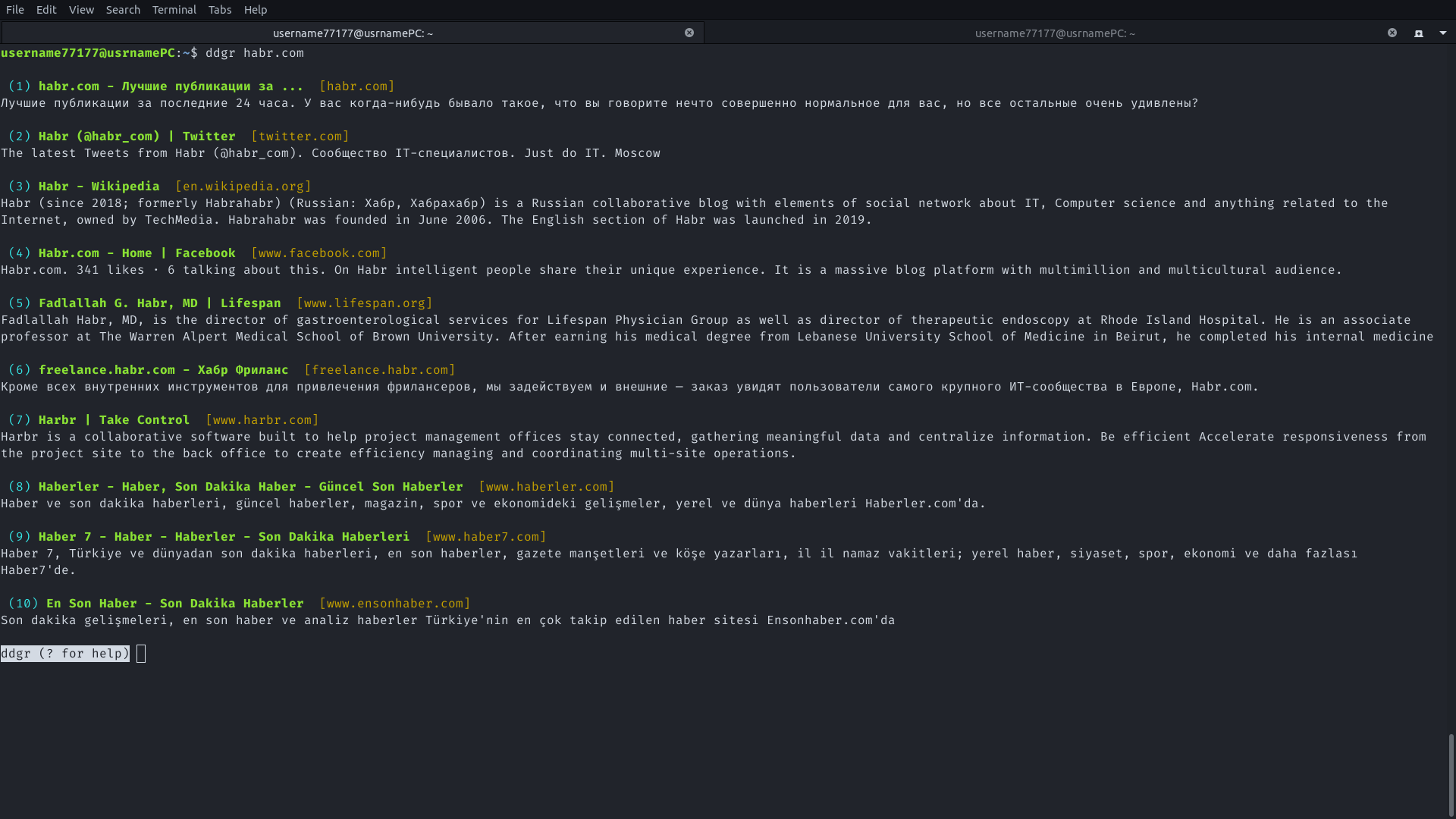Click the [www.haberler.com] URL
The height and width of the screenshot is (819, 1456).
tap(547, 487)
